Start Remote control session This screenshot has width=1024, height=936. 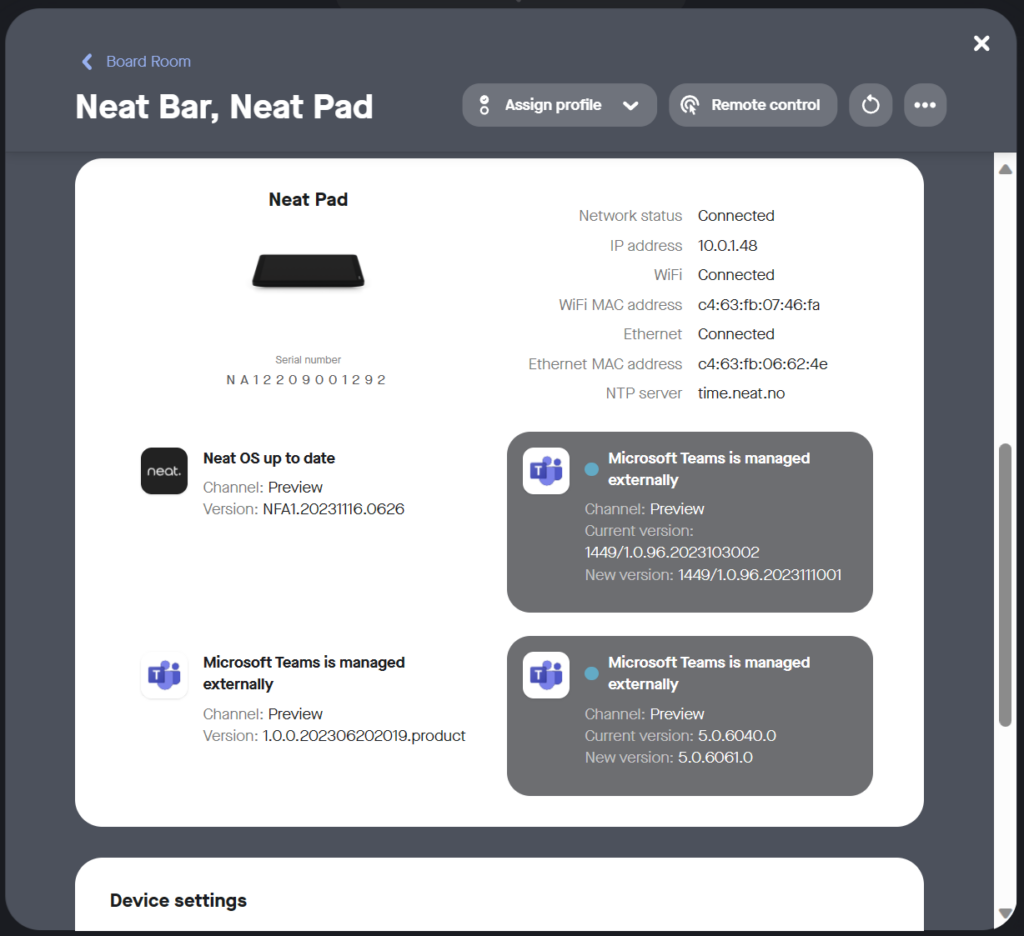click(x=752, y=105)
